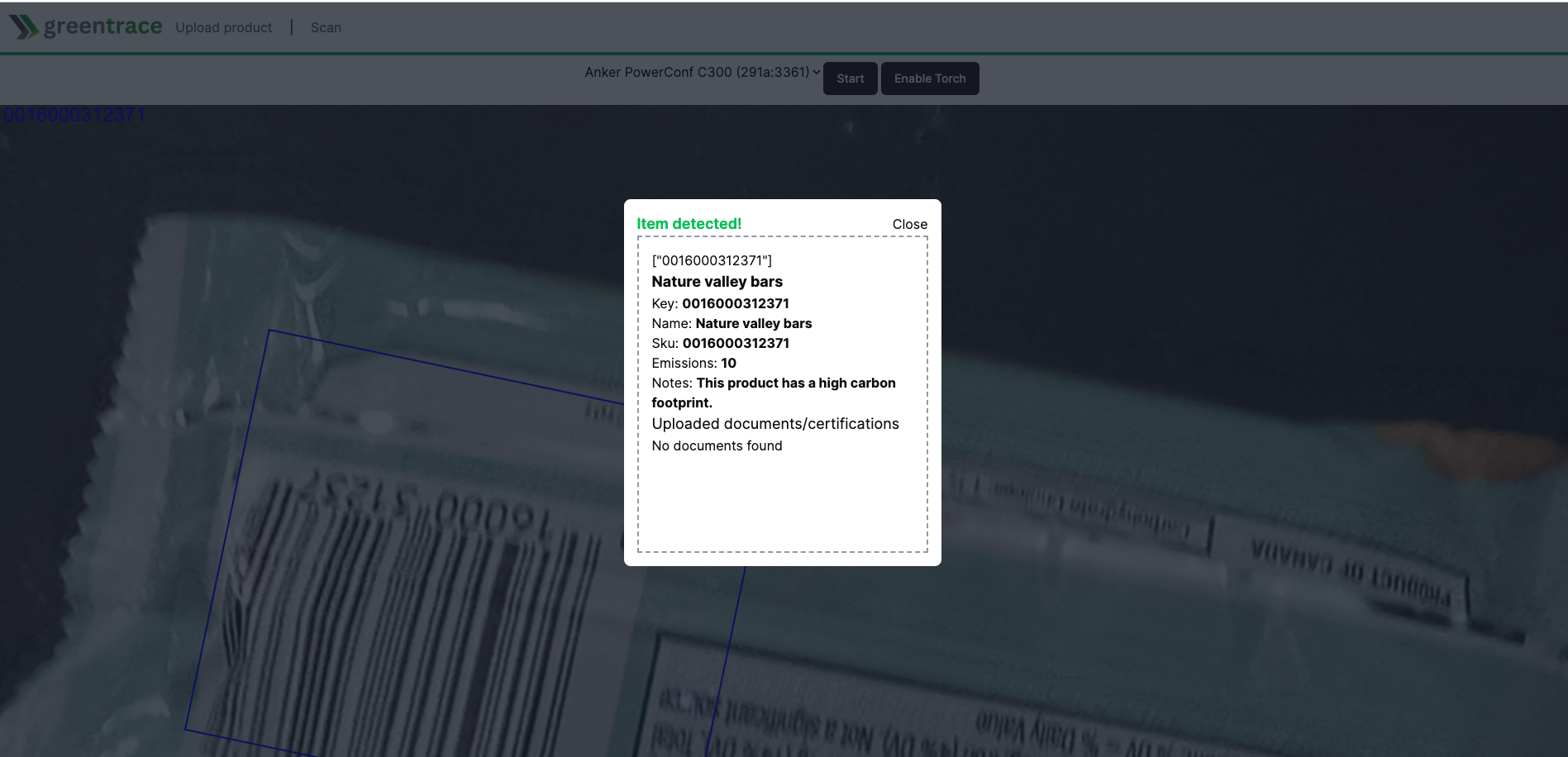The width and height of the screenshot is (1568, 757).
Task: Click the Sku: 0016000312371 line
Action: [x=721, y=343]
